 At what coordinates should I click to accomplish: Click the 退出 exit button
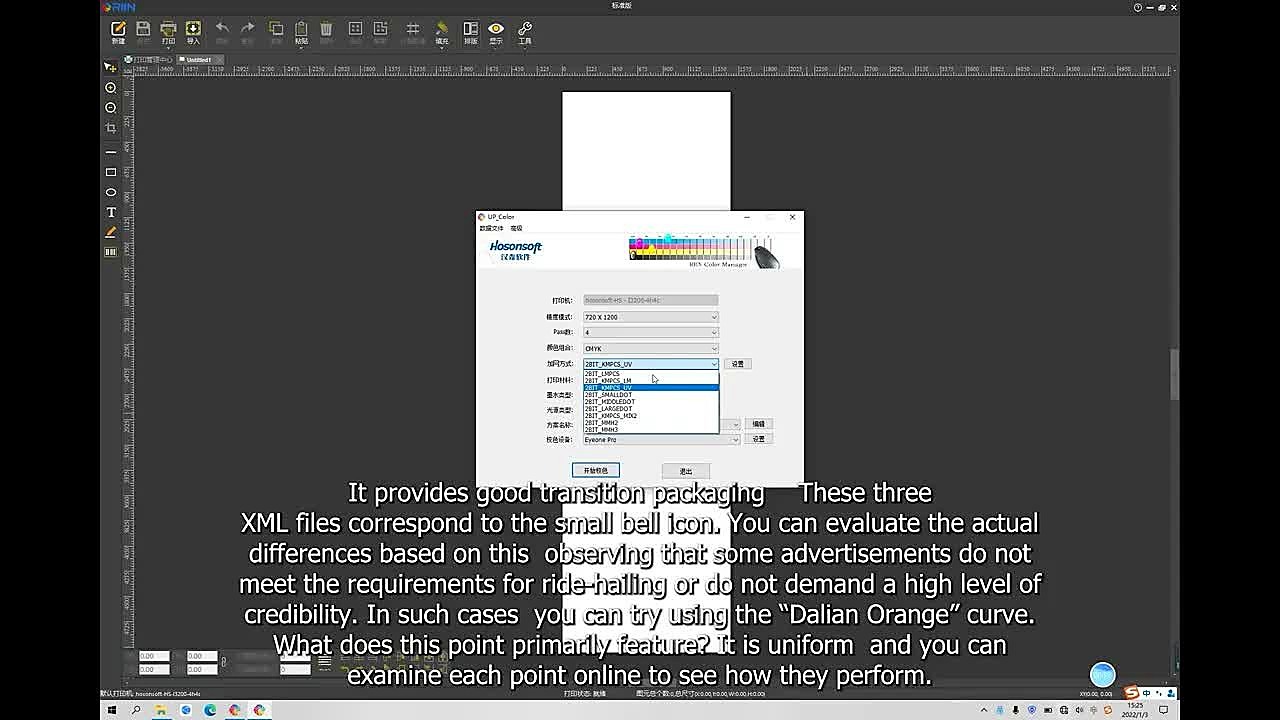point(686,471)
